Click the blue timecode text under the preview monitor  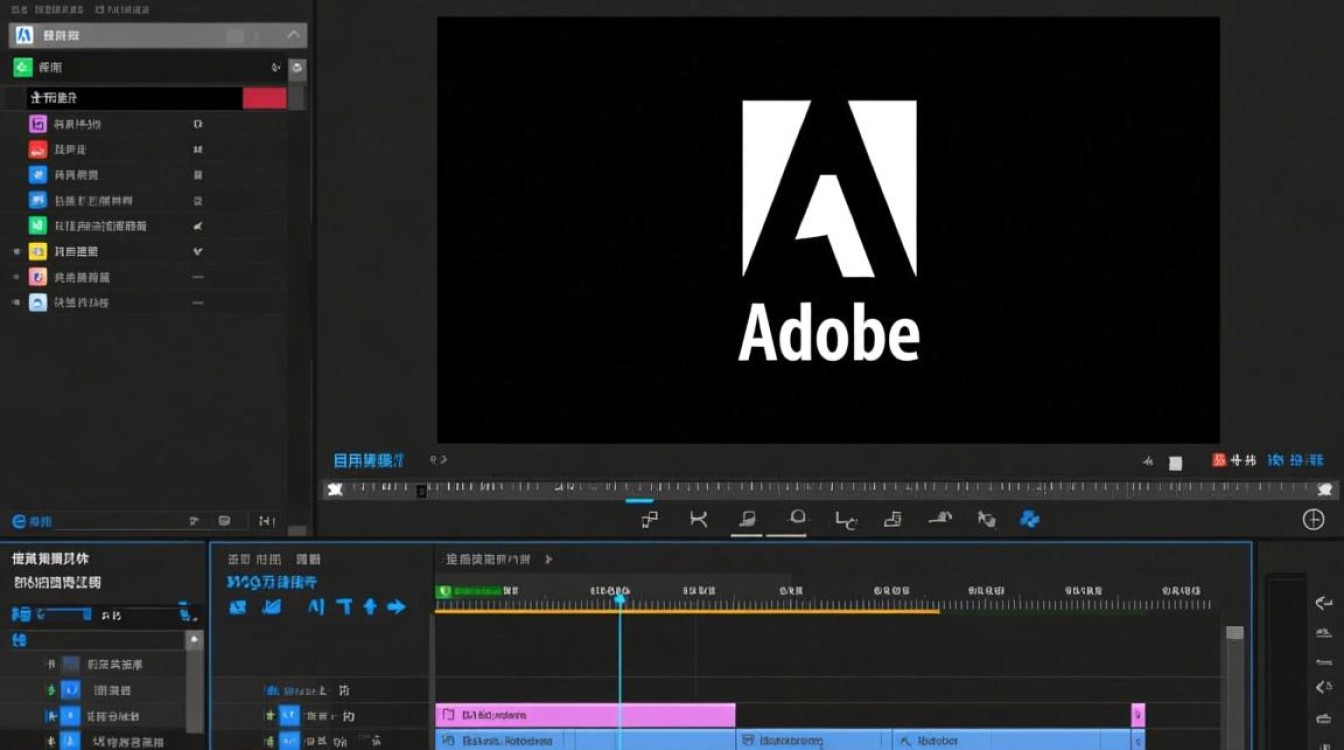(x=369, y=461)
